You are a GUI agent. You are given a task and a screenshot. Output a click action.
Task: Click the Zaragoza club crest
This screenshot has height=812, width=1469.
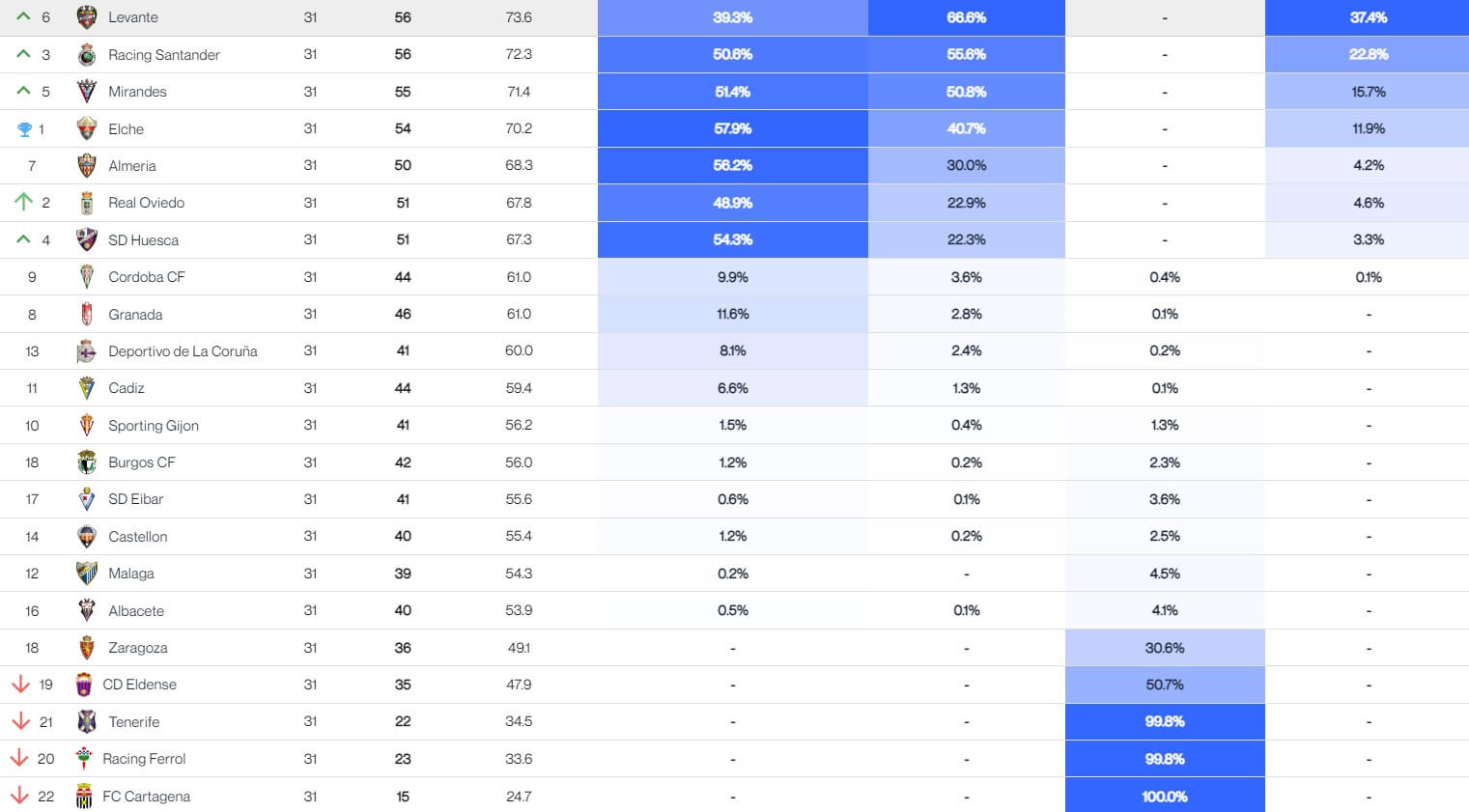(87, 648)
